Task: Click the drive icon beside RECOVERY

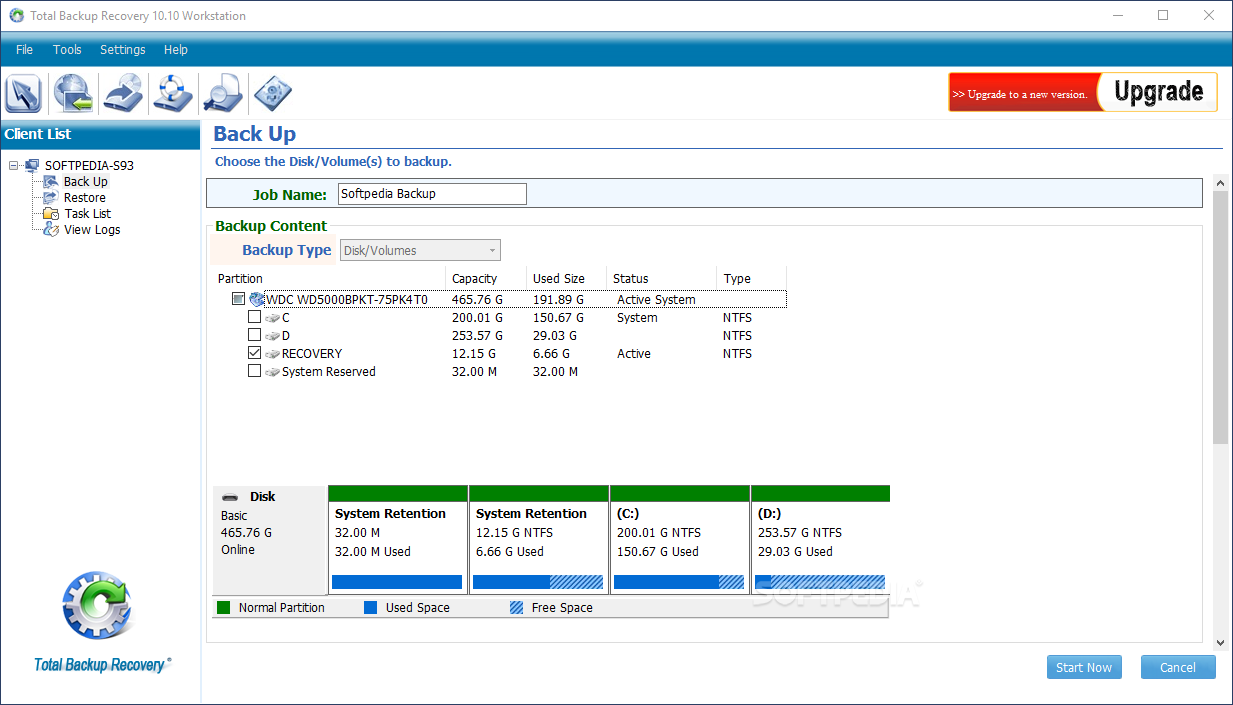Action: (x=273, y=354)
